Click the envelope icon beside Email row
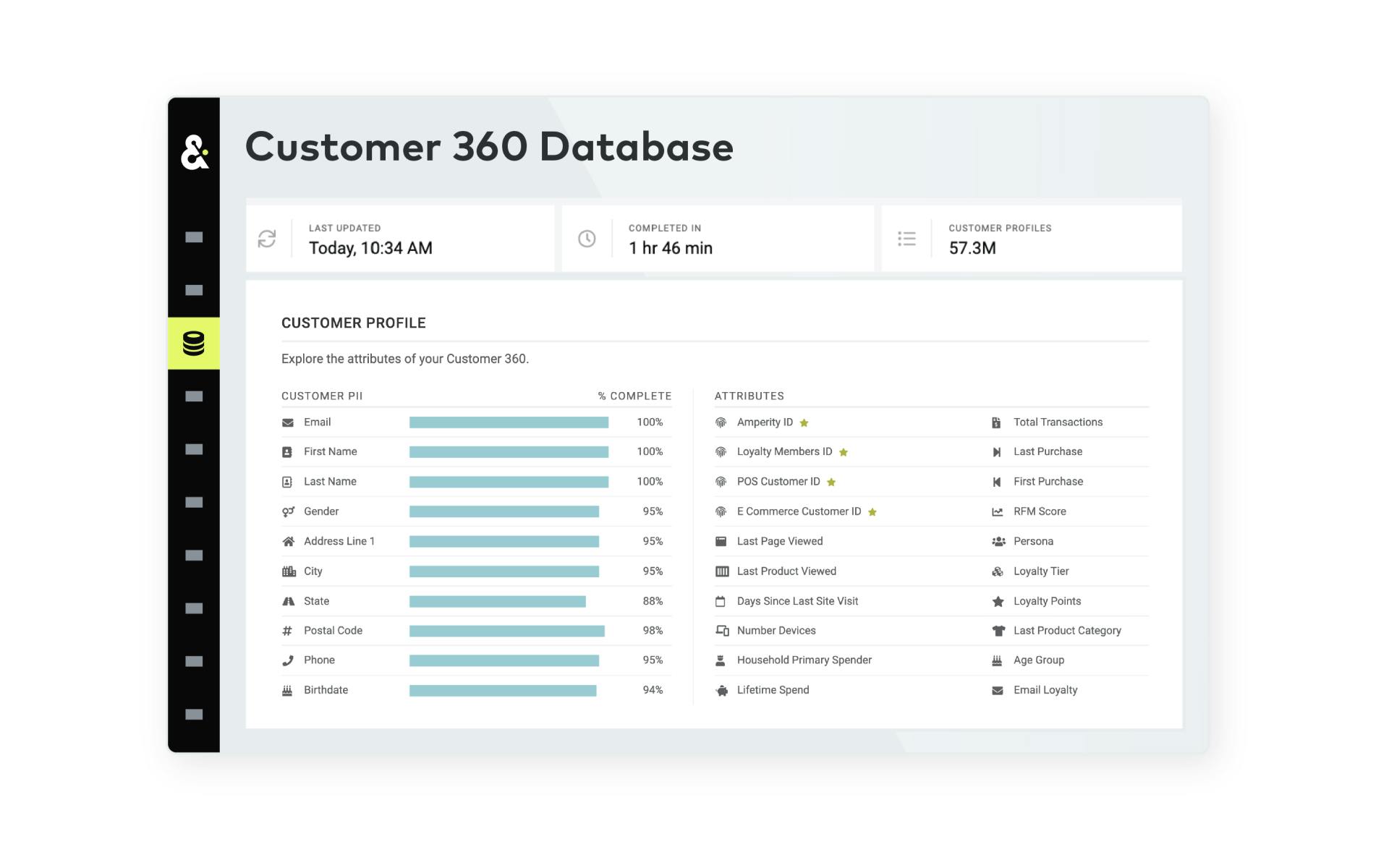The image size is (1389, 868). 288,422
